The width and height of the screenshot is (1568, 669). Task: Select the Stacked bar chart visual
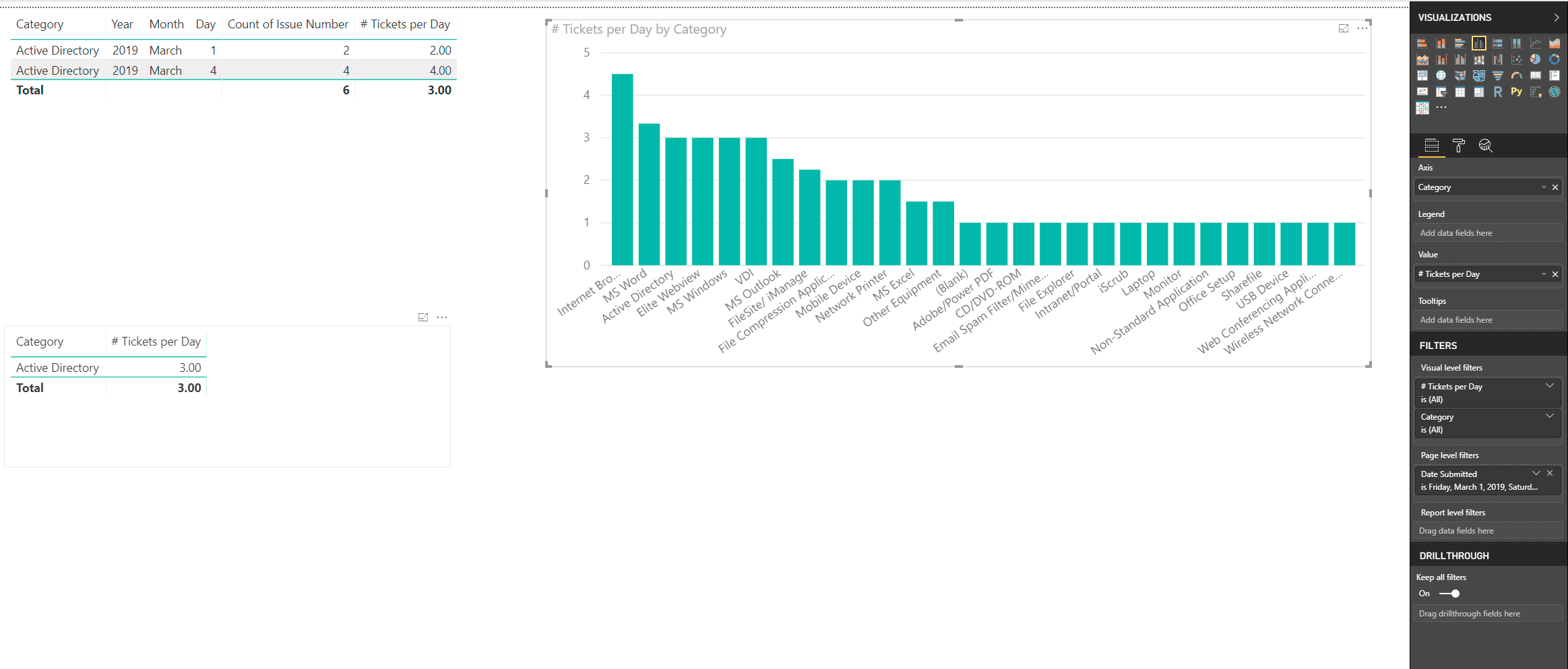[x=1422, y=43]
